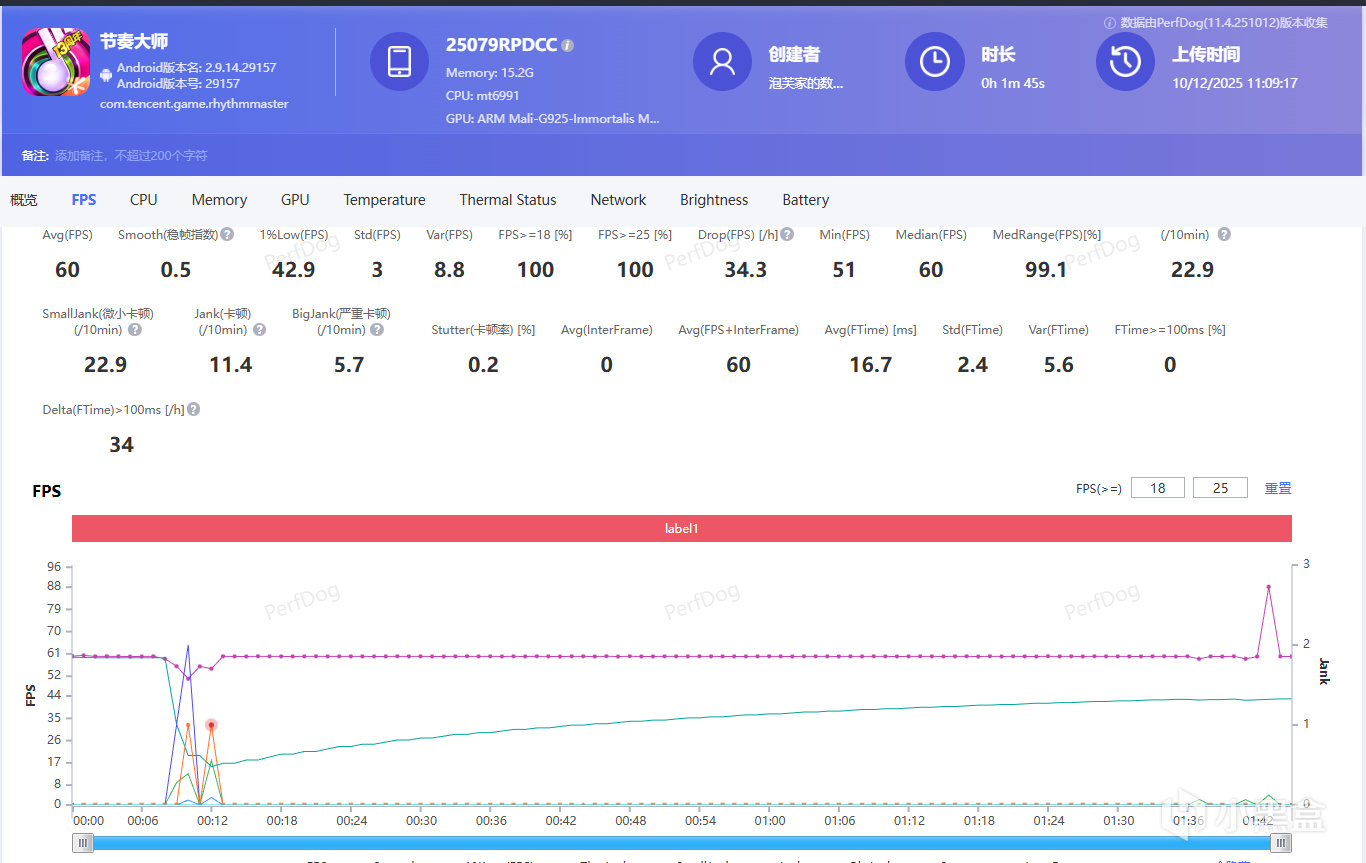Viewport: 1366px width, 863px height.
Task: Click the duration clock icon
Action: [x=934, y=62]
